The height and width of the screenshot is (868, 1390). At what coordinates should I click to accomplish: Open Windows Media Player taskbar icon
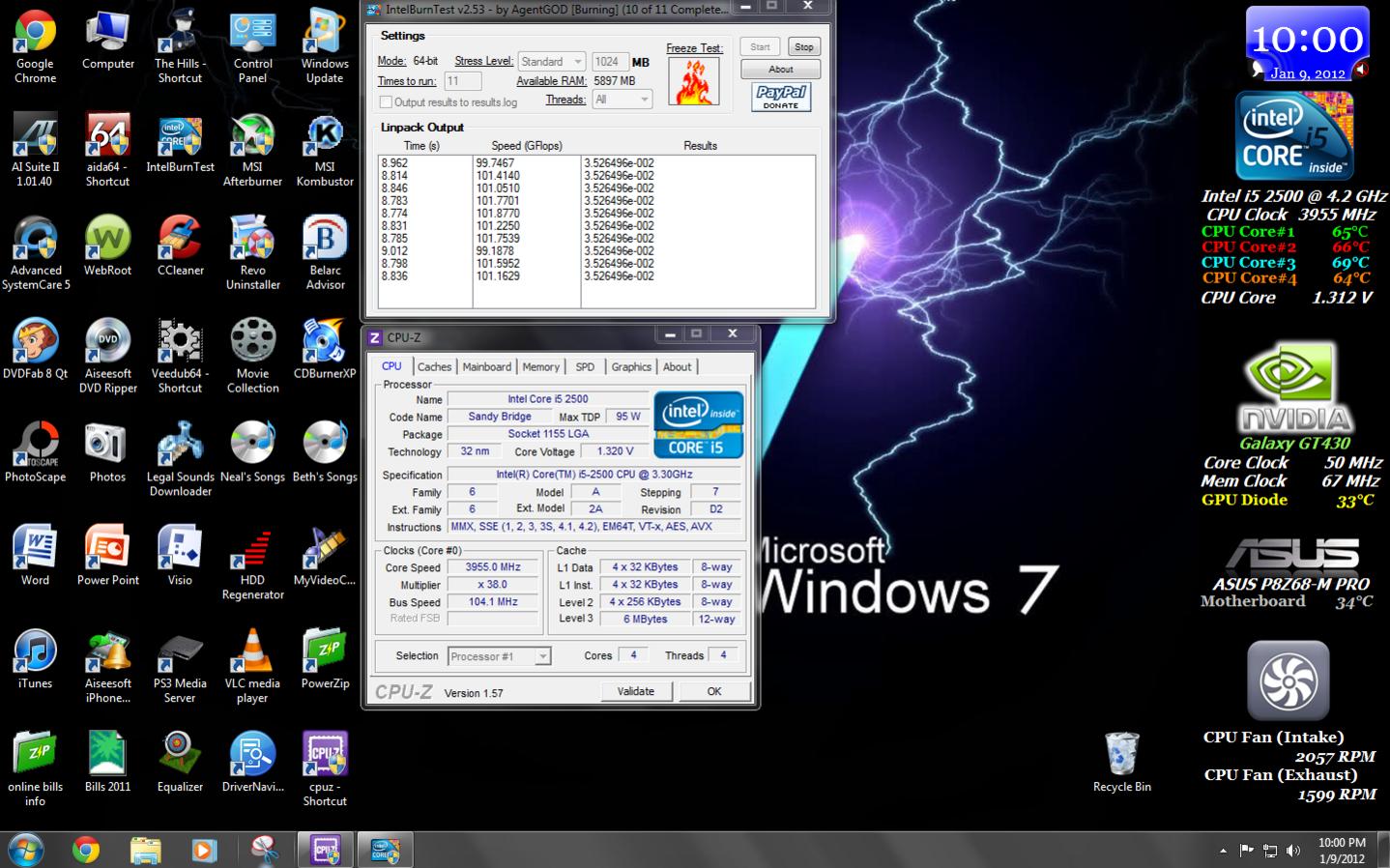click(204, 851)
